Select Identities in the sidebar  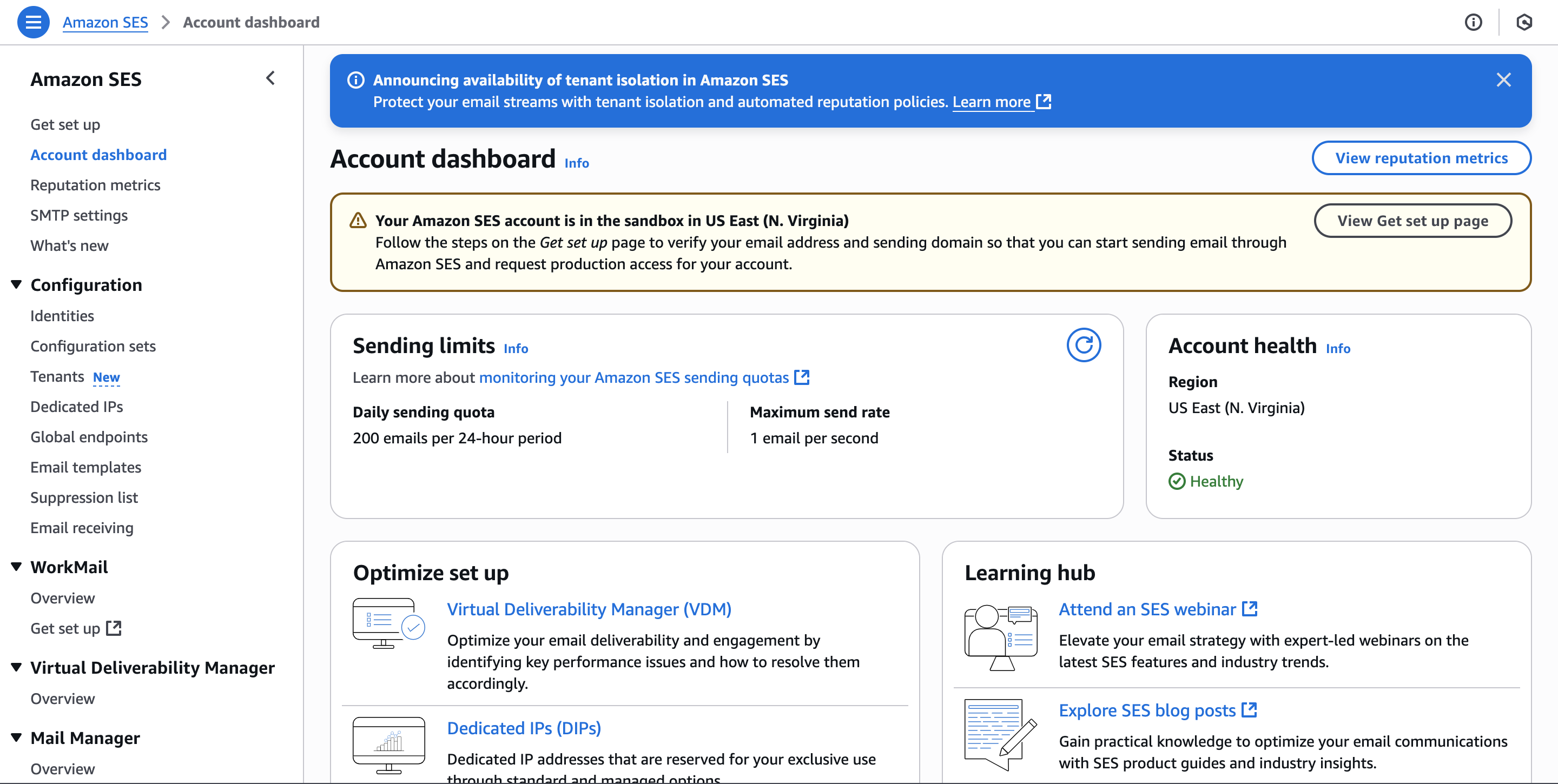(62, 316)
